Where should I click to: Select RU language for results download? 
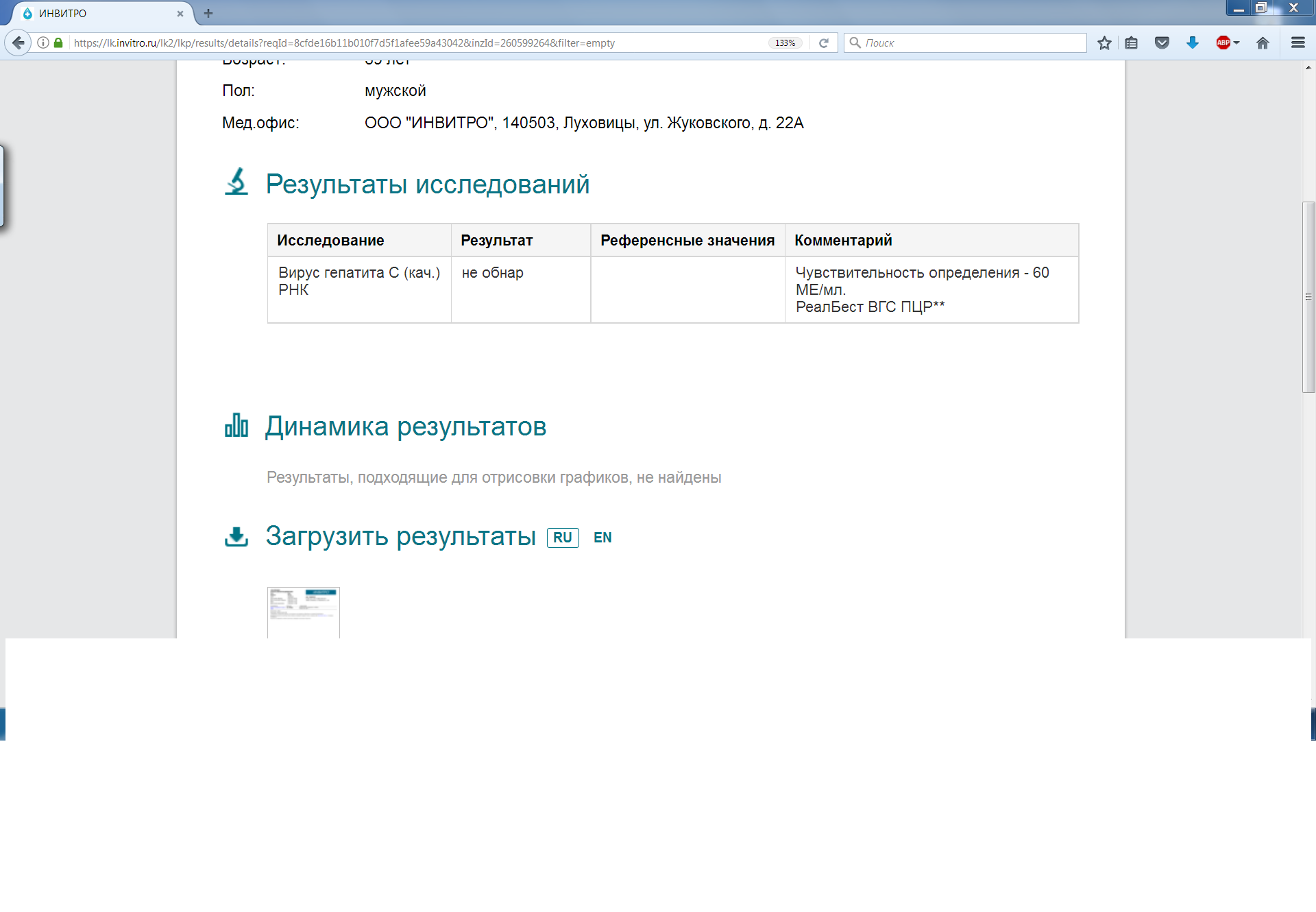563,538
